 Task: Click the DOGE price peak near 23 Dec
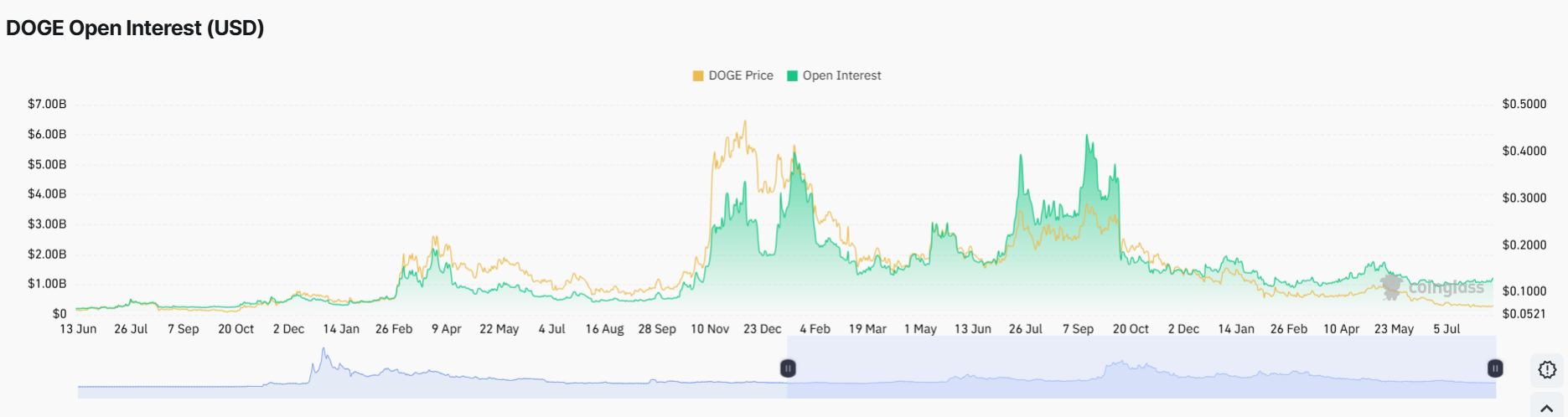[x=745, y=122]
